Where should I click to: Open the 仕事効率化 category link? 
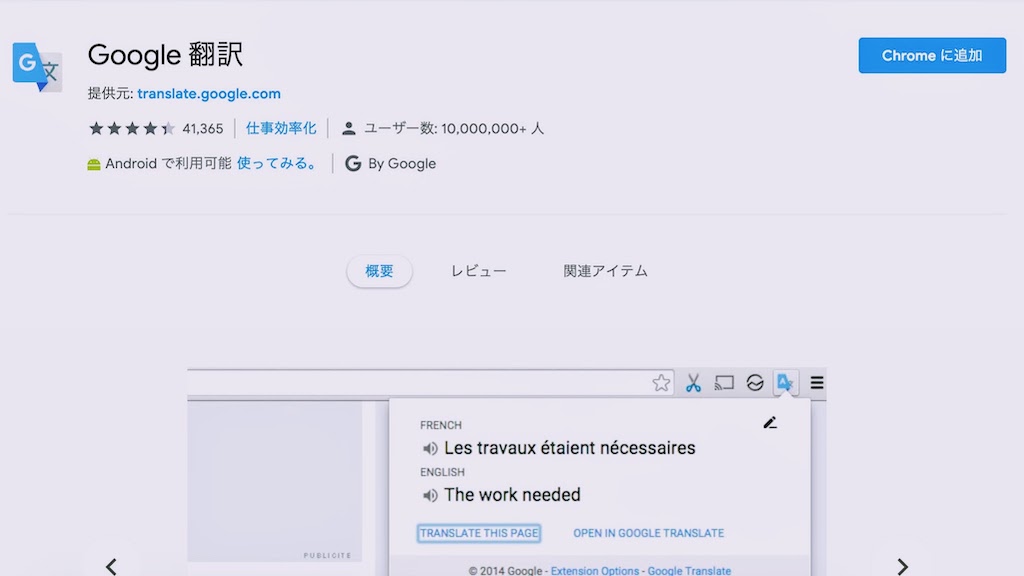pos(281,128)
